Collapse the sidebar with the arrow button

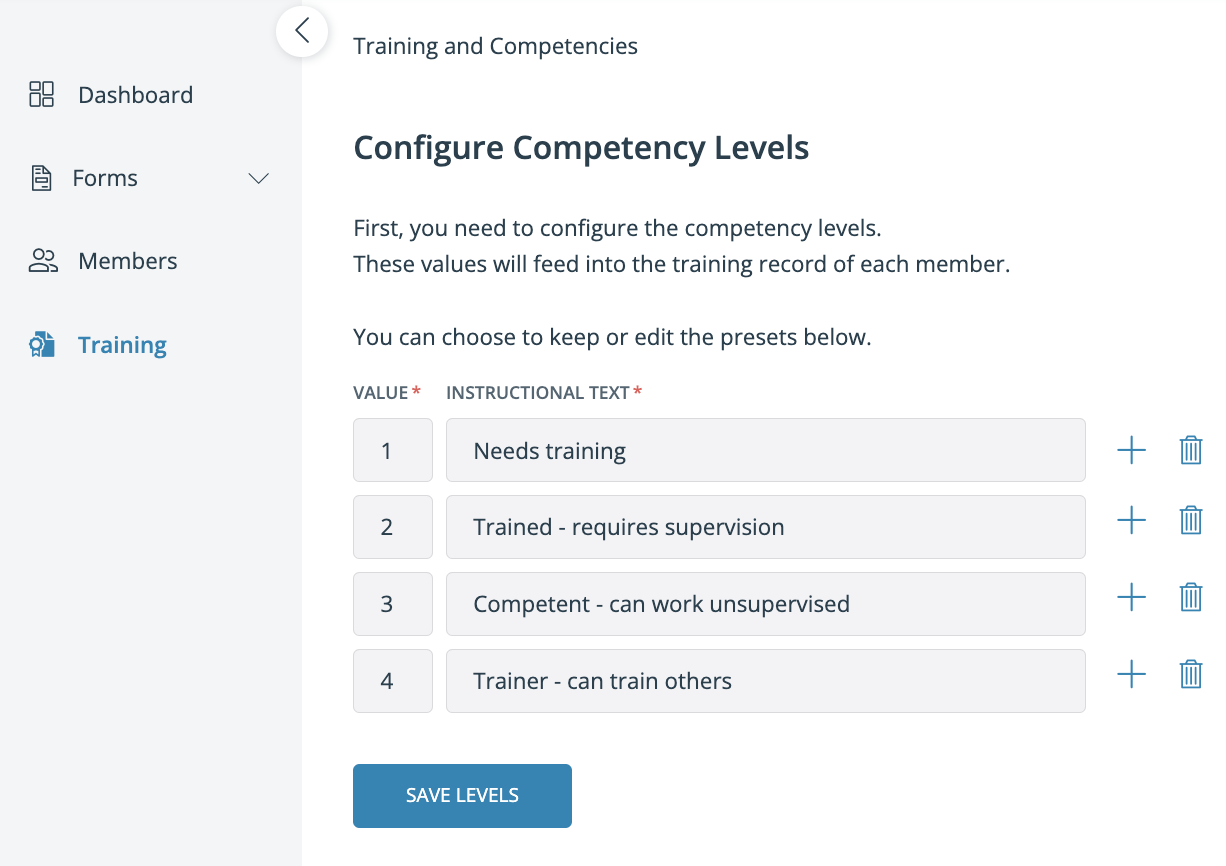pos(302,31)
